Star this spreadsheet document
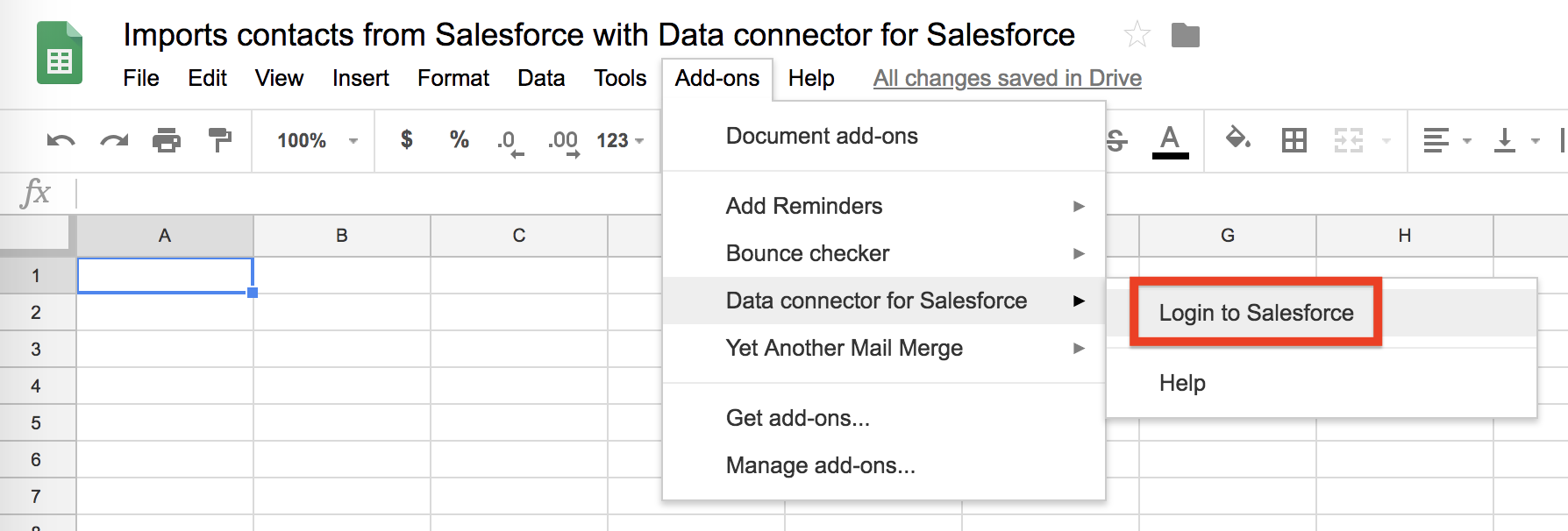Screen dimensions: 1568x531 tap(1137, 35)
